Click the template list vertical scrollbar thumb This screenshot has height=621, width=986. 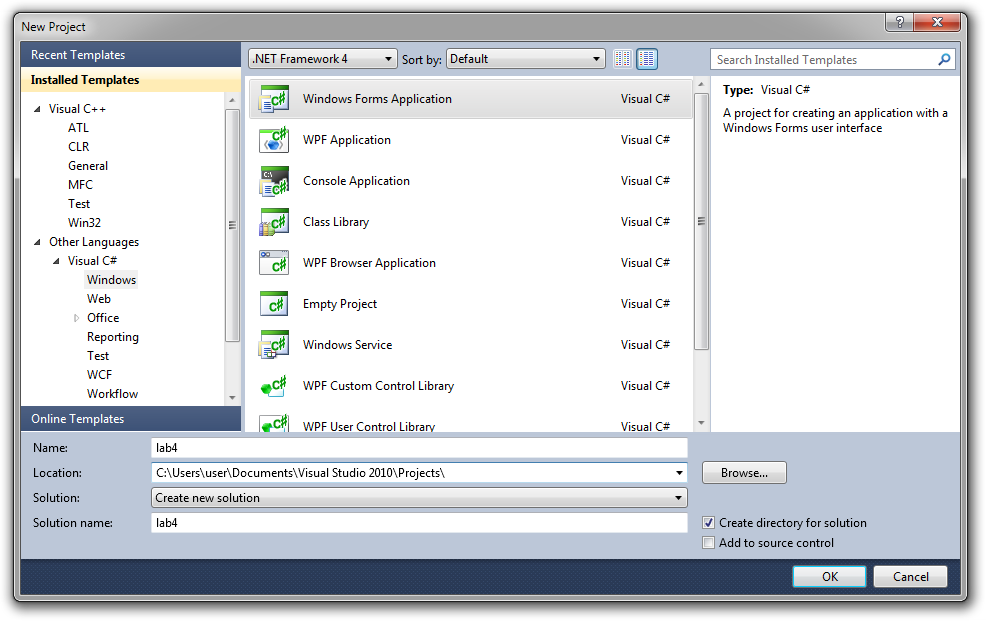tap(701, 221)
